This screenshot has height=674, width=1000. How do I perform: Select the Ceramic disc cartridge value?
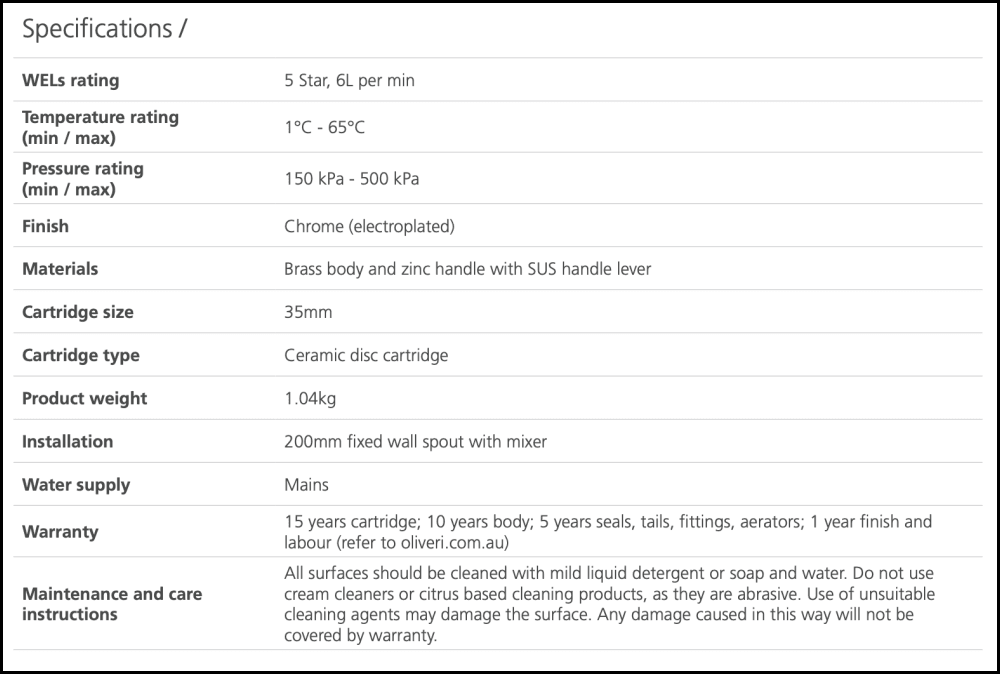pos(366,355)
